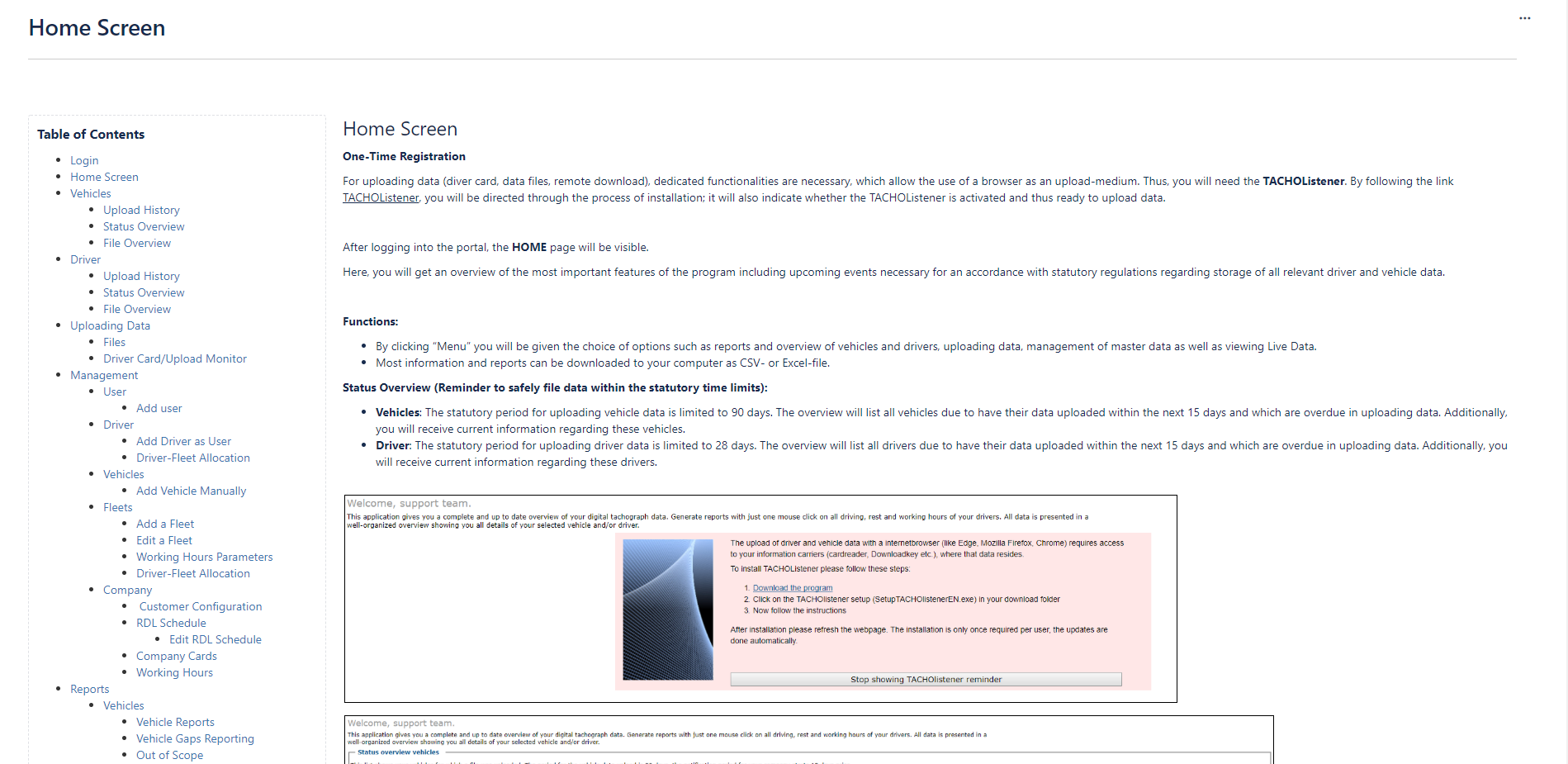Viewport: 1568px width, 764px height.
Task: Open the Management contents link
Action: [104, 375]
